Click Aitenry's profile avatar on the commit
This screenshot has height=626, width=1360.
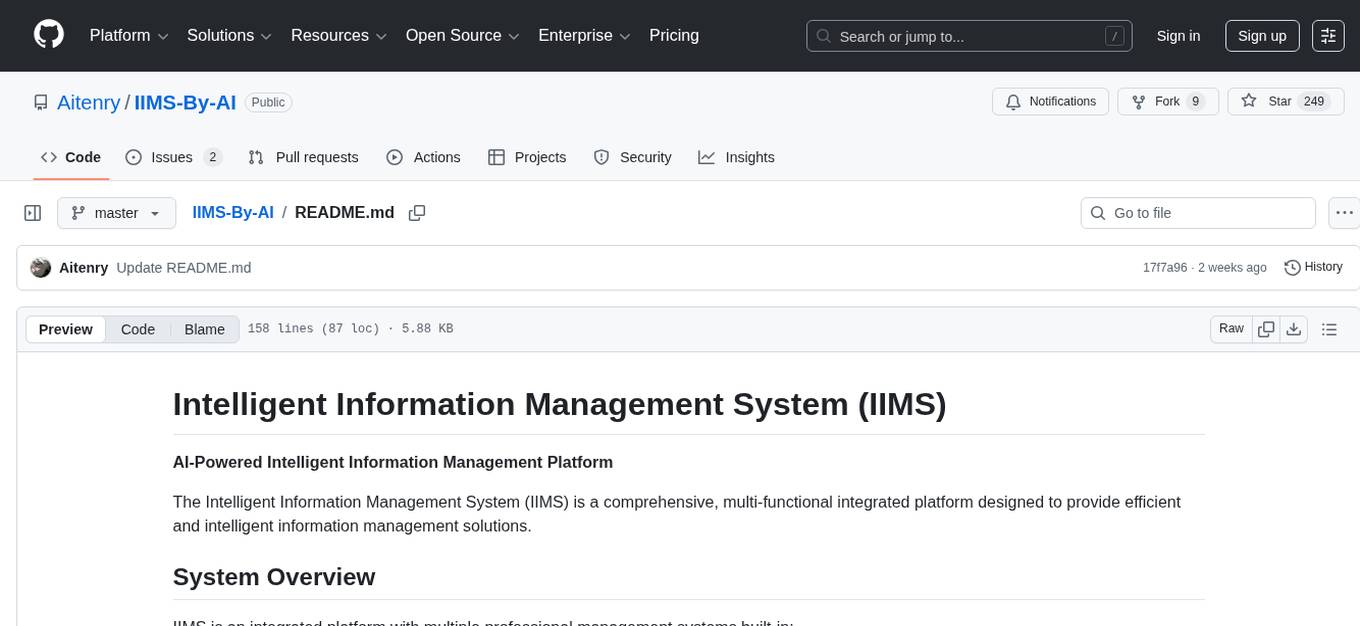tap(40, 267)
